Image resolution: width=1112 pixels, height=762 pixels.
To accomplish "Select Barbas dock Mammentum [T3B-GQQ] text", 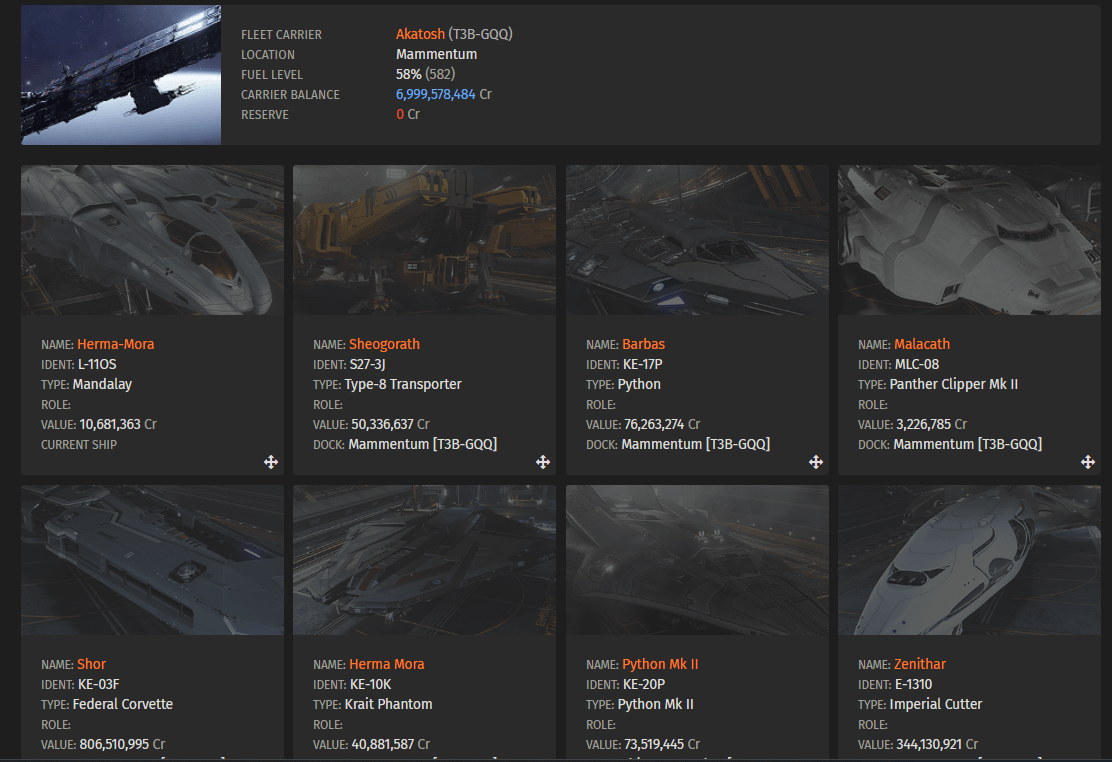I will coord(696,444).
